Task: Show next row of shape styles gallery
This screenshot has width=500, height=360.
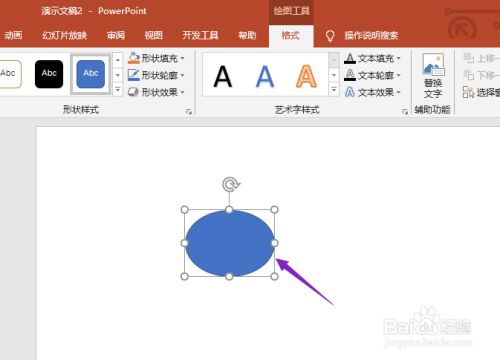Action: pos(118,75)
